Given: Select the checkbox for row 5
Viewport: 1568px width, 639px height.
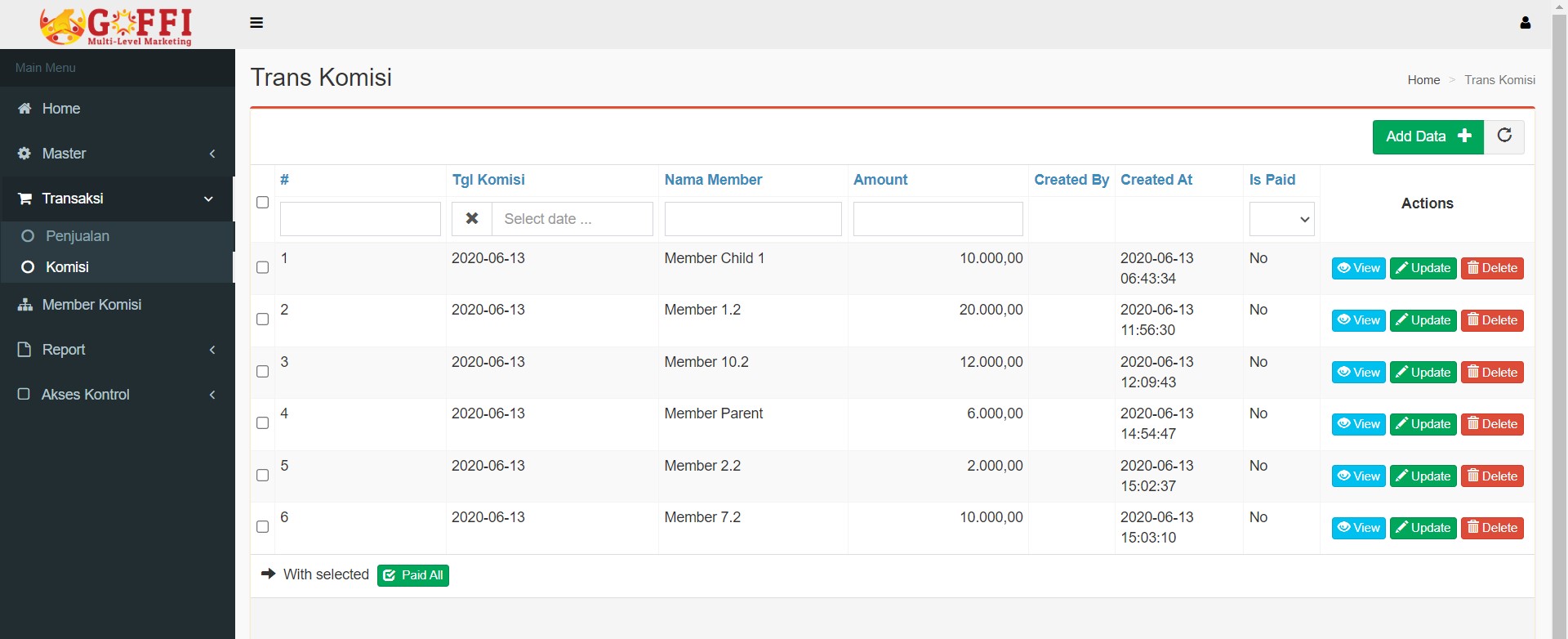Looking at the screenshot, I should pyautogui.click(x=262, y=476).
